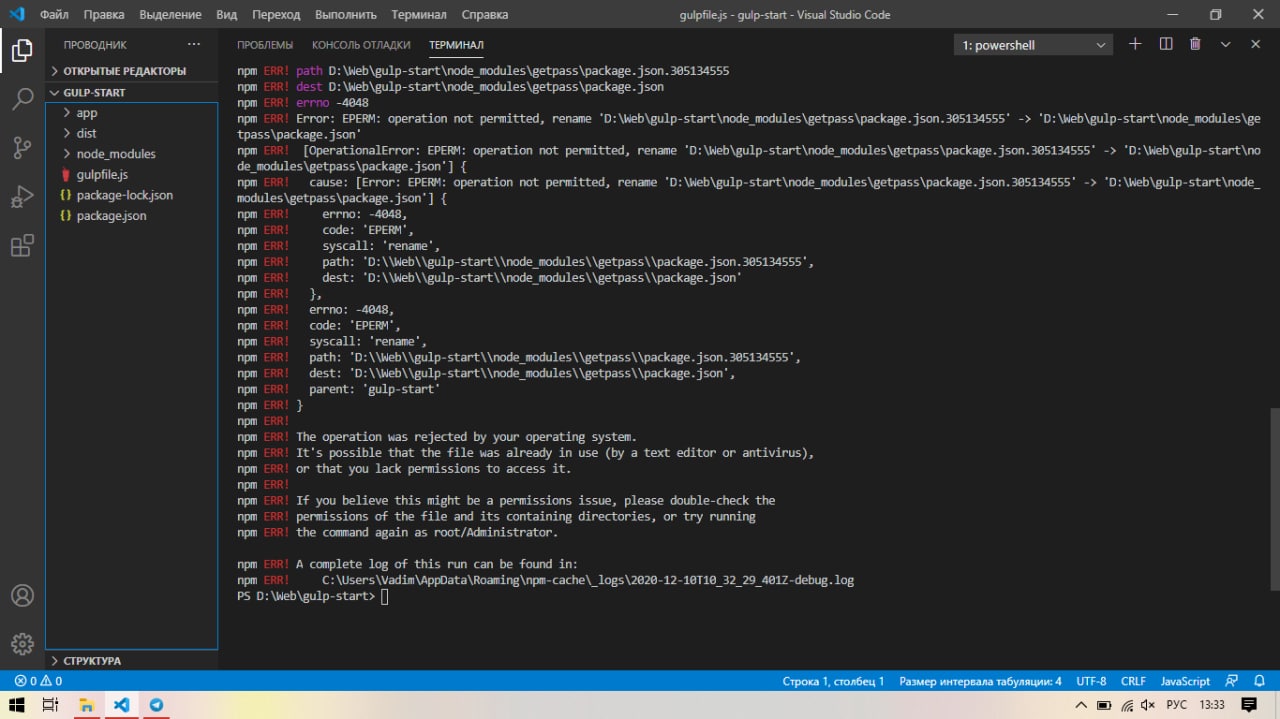This screenshot has height=719, width=1280.
Task: Open notifications bell in status bar
Action: coord(1259,681)
